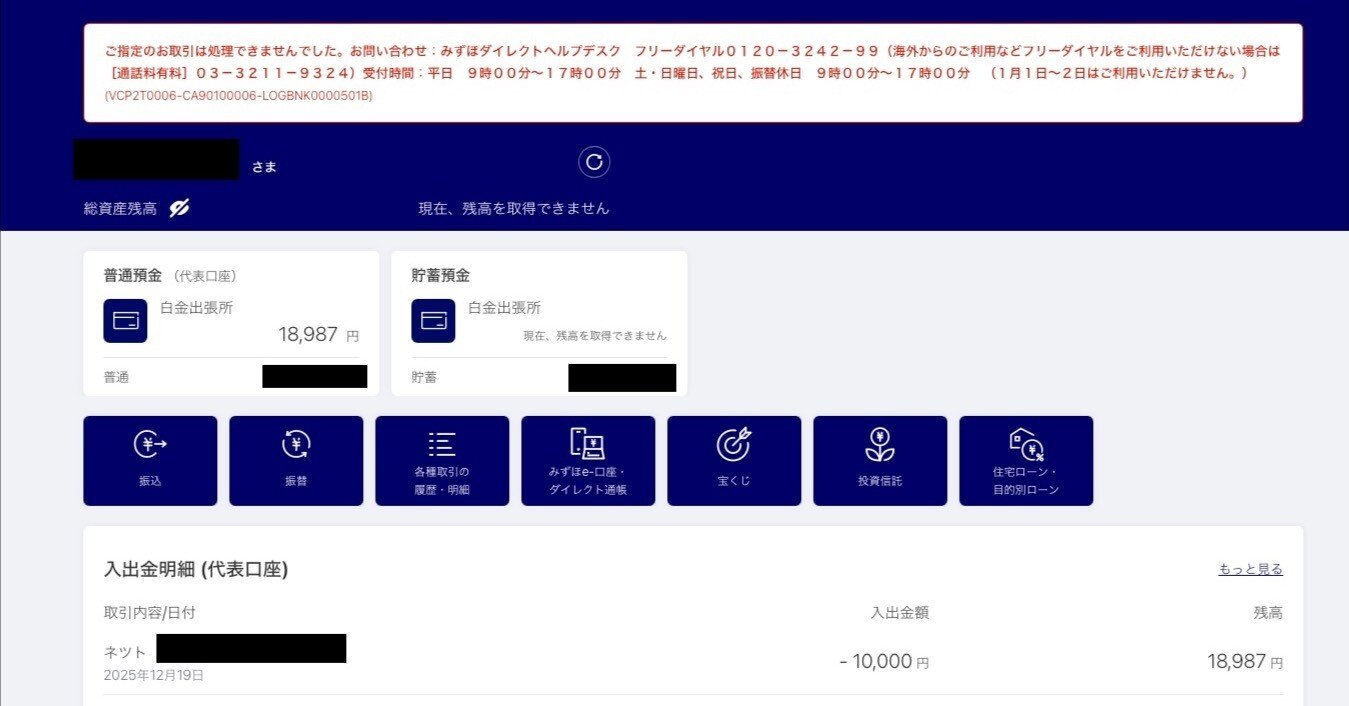
Task: Open 各種取引の履歴・明細 button
Action: tap(442, 461)
